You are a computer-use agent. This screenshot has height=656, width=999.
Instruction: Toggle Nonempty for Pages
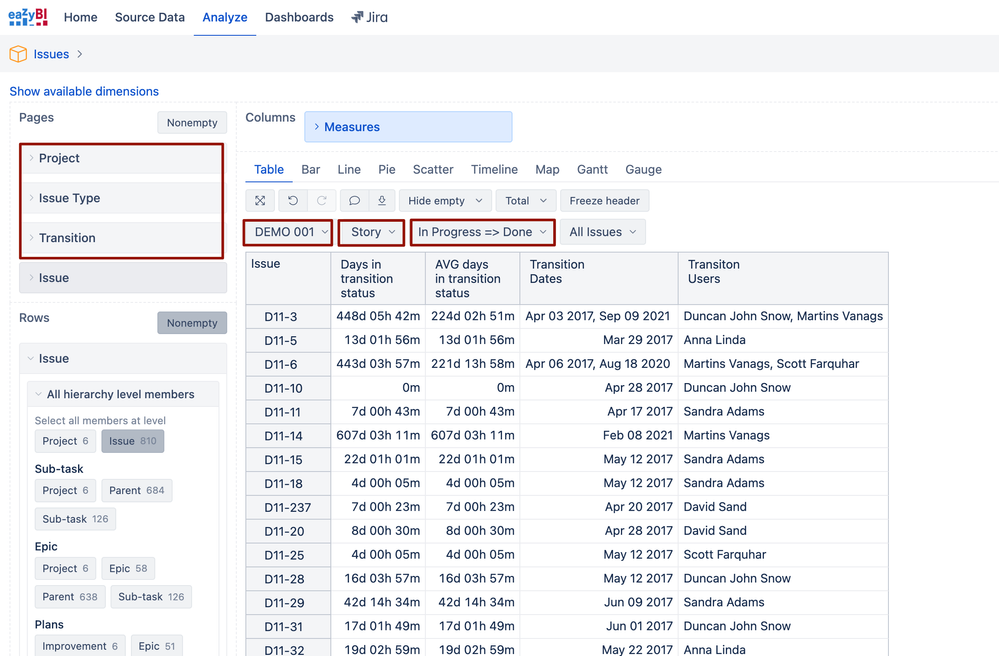(x=192, y=123)
